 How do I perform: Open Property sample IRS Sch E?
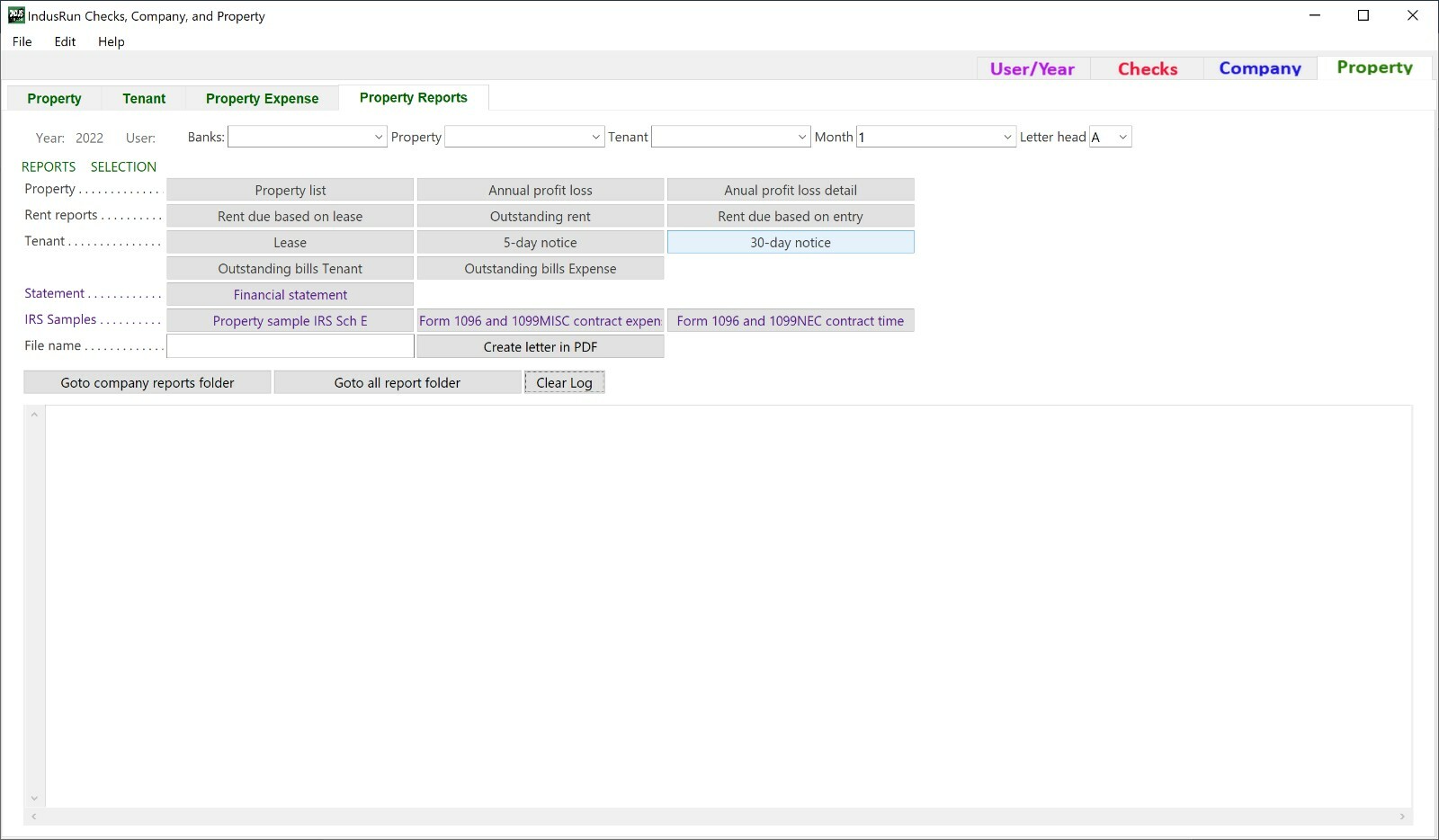pyautogui.click(x=290, y=320)
